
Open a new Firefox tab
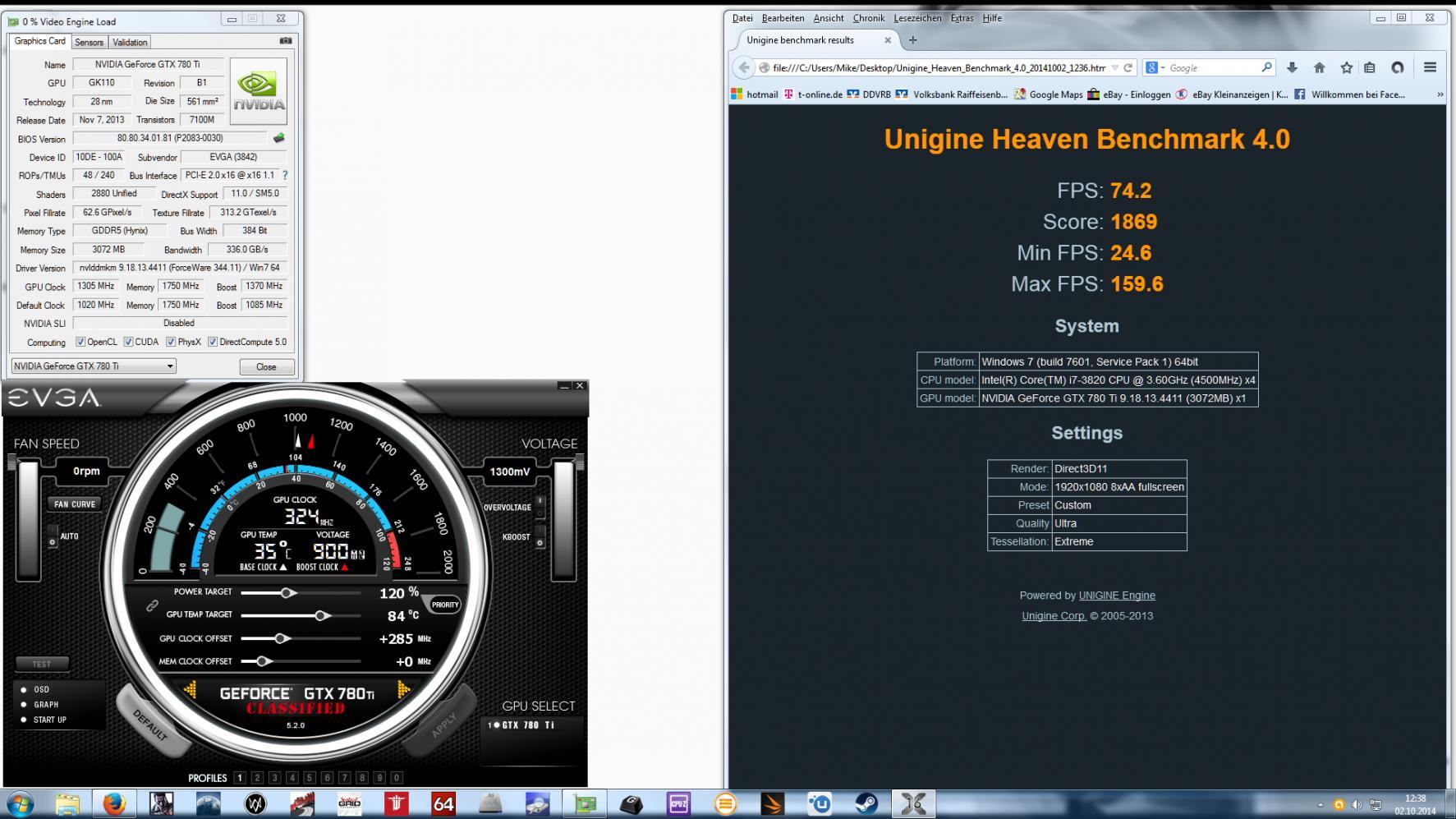click(912, 40)
